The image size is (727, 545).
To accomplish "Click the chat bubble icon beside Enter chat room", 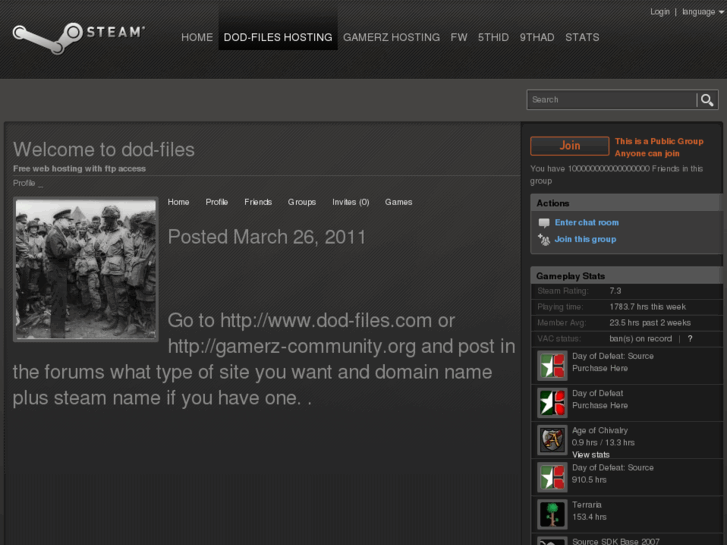I will 544,223.
